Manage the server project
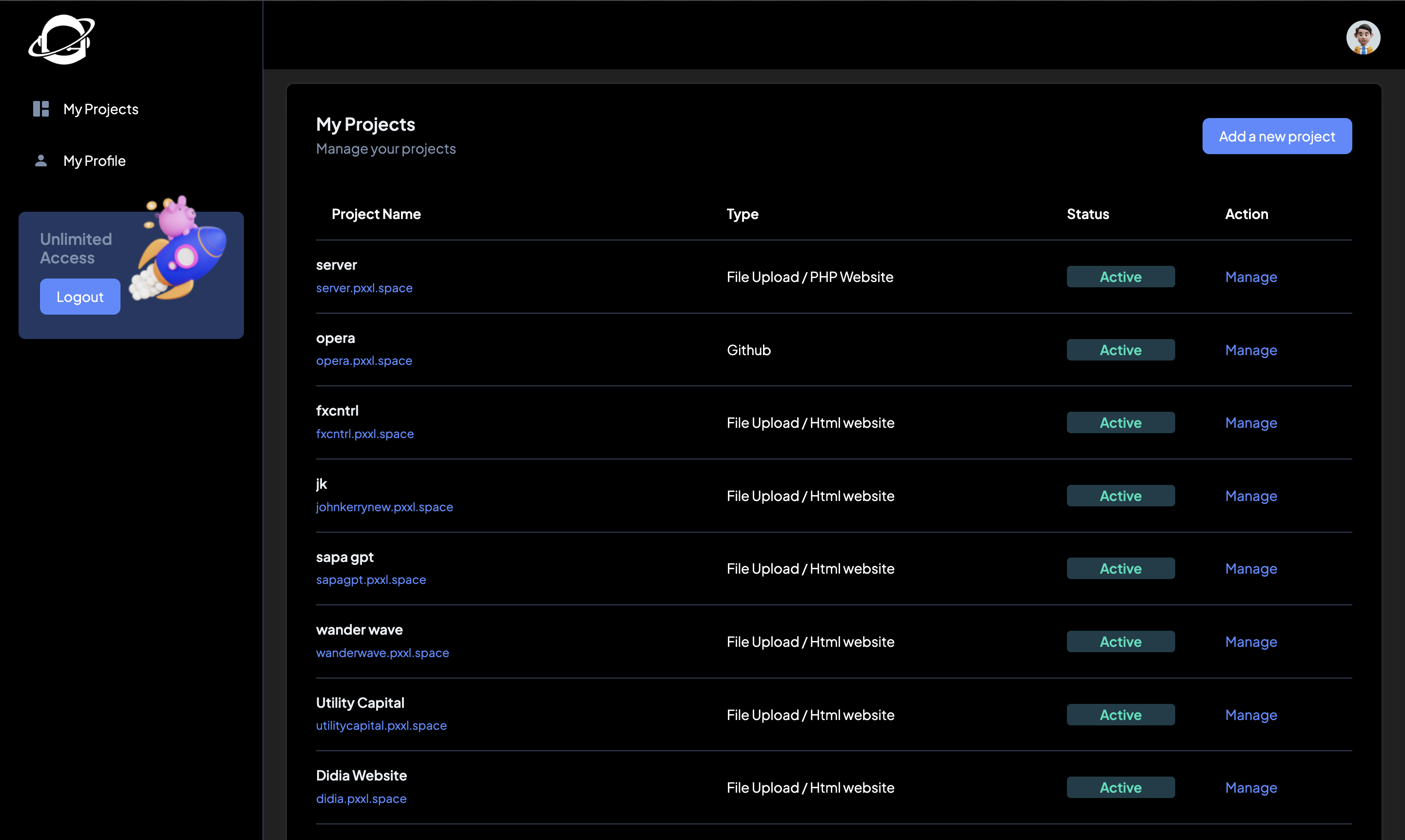Viewport: 1405px width, 840px height. [1251, 277]
